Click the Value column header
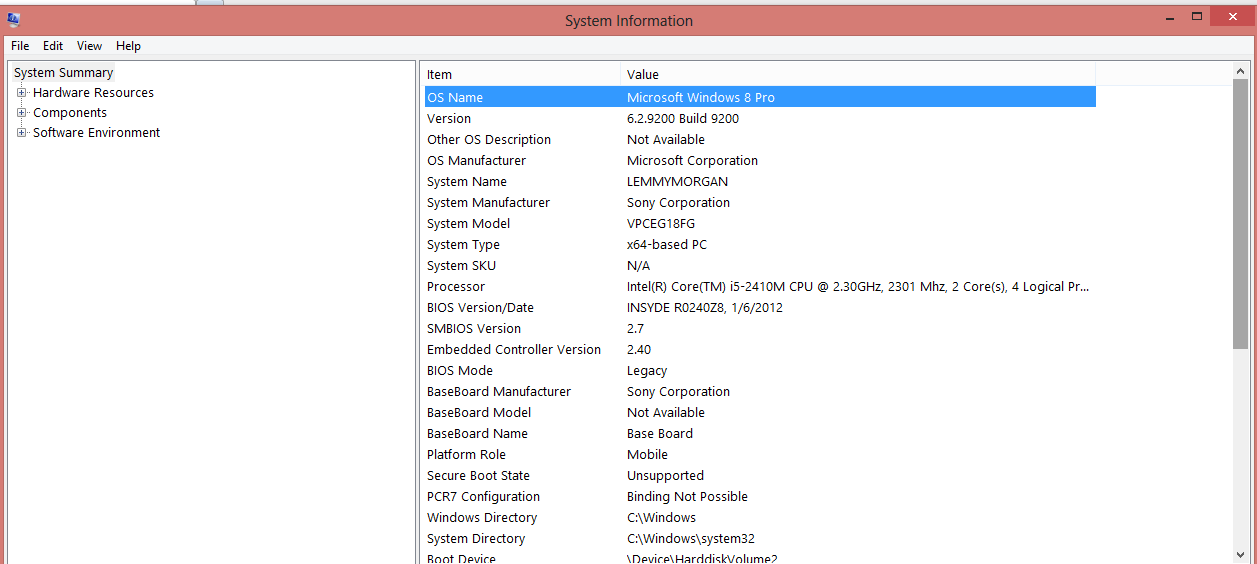The width and height of the screenshot is (1257, 564). 858,75
